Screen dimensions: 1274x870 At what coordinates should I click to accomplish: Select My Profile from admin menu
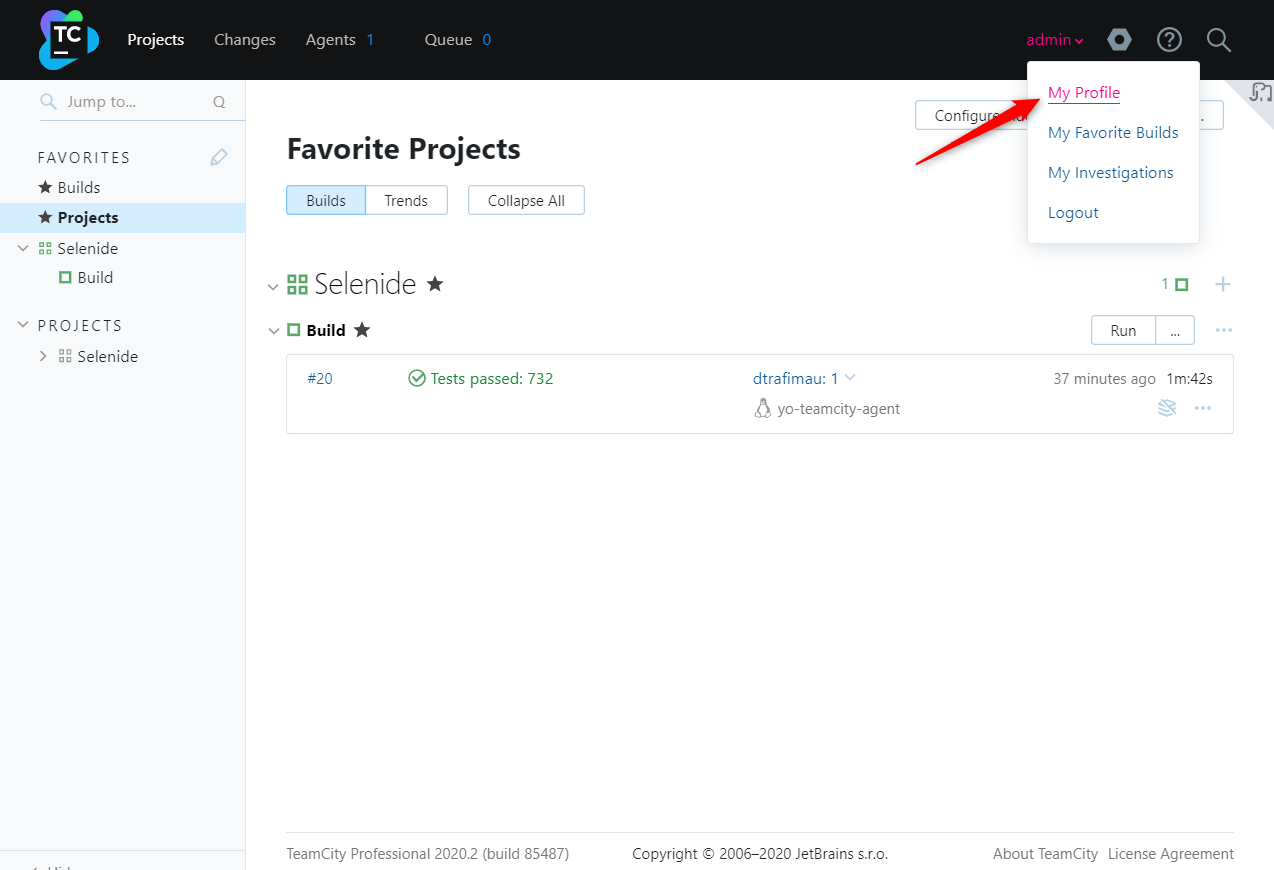click(x=1083, y=93)
